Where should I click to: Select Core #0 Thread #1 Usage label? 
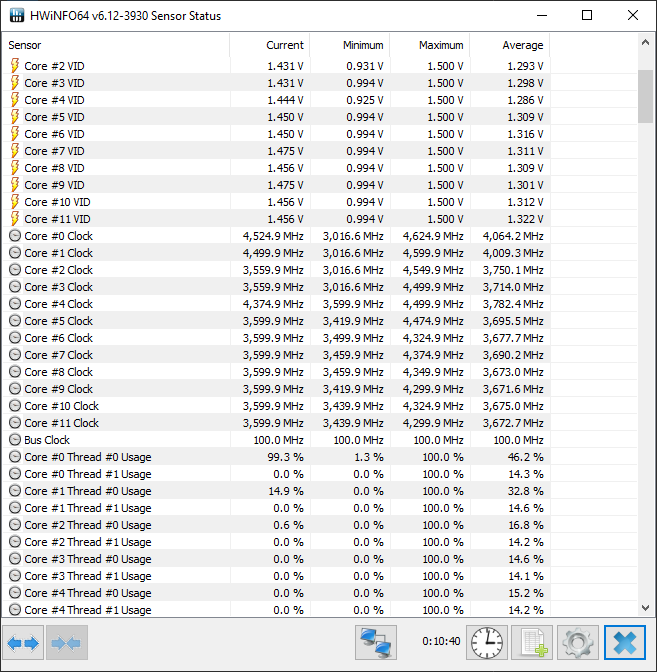(88, 474)
